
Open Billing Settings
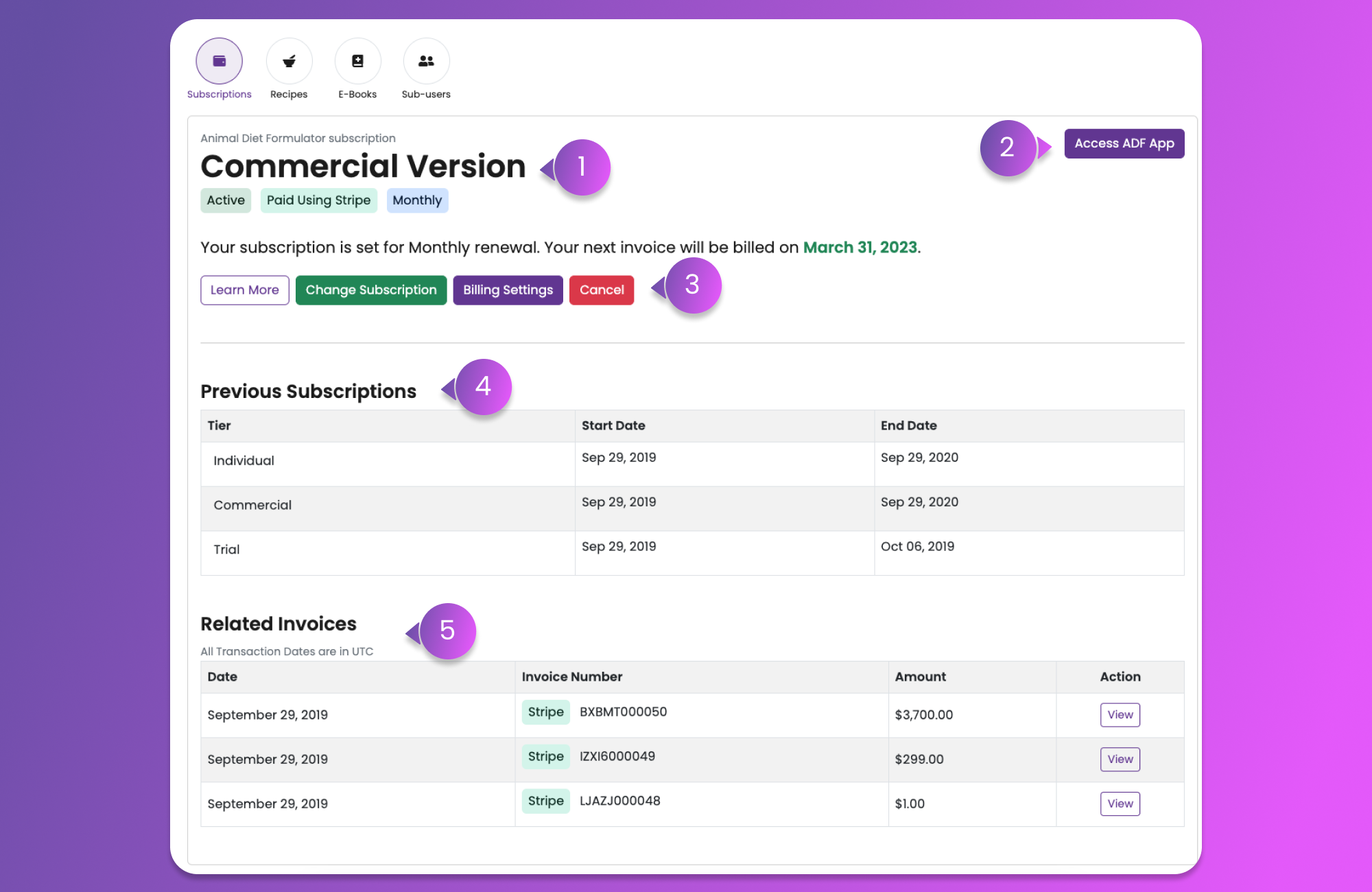(x=508, y=290)
